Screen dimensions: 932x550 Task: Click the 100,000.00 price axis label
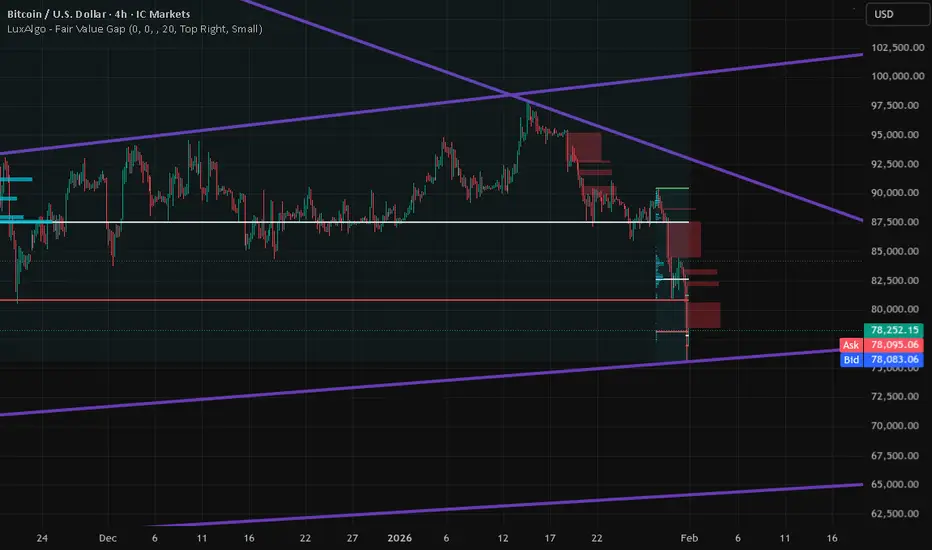(x=897, y=76)
